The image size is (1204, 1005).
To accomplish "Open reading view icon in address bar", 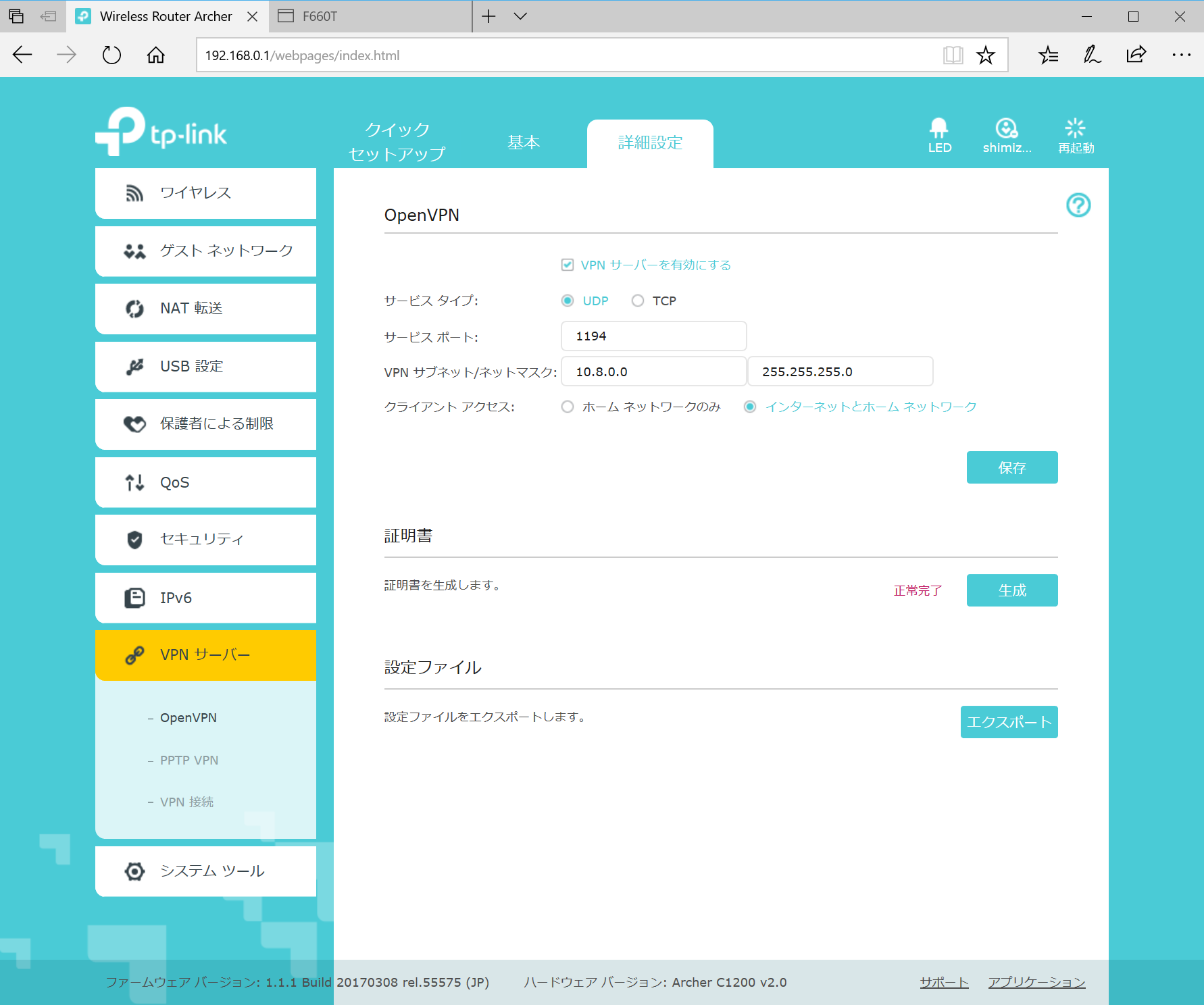I will [x=953, y=55].
